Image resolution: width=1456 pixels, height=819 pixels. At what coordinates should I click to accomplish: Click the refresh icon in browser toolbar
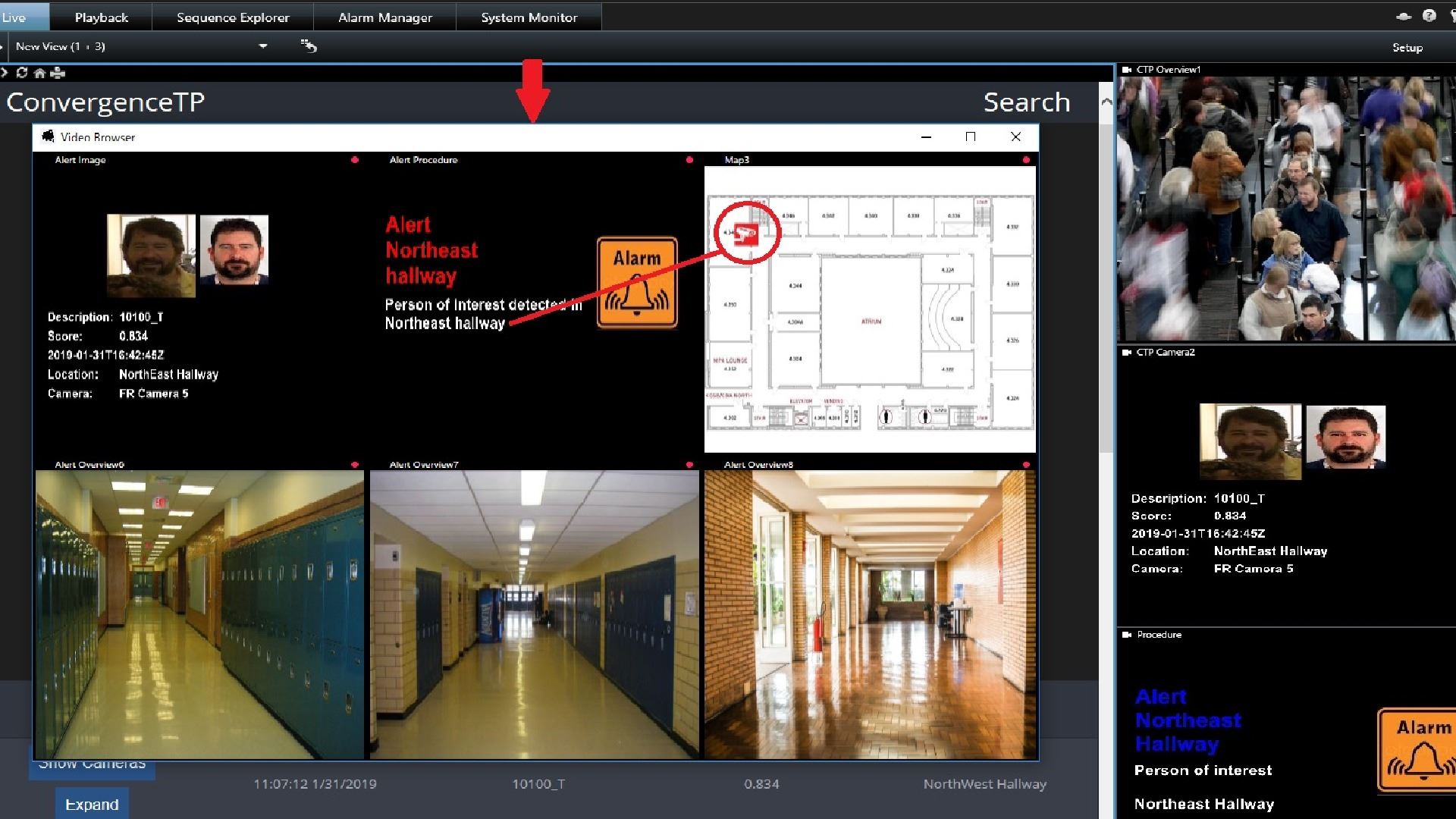tap(22, 73)
